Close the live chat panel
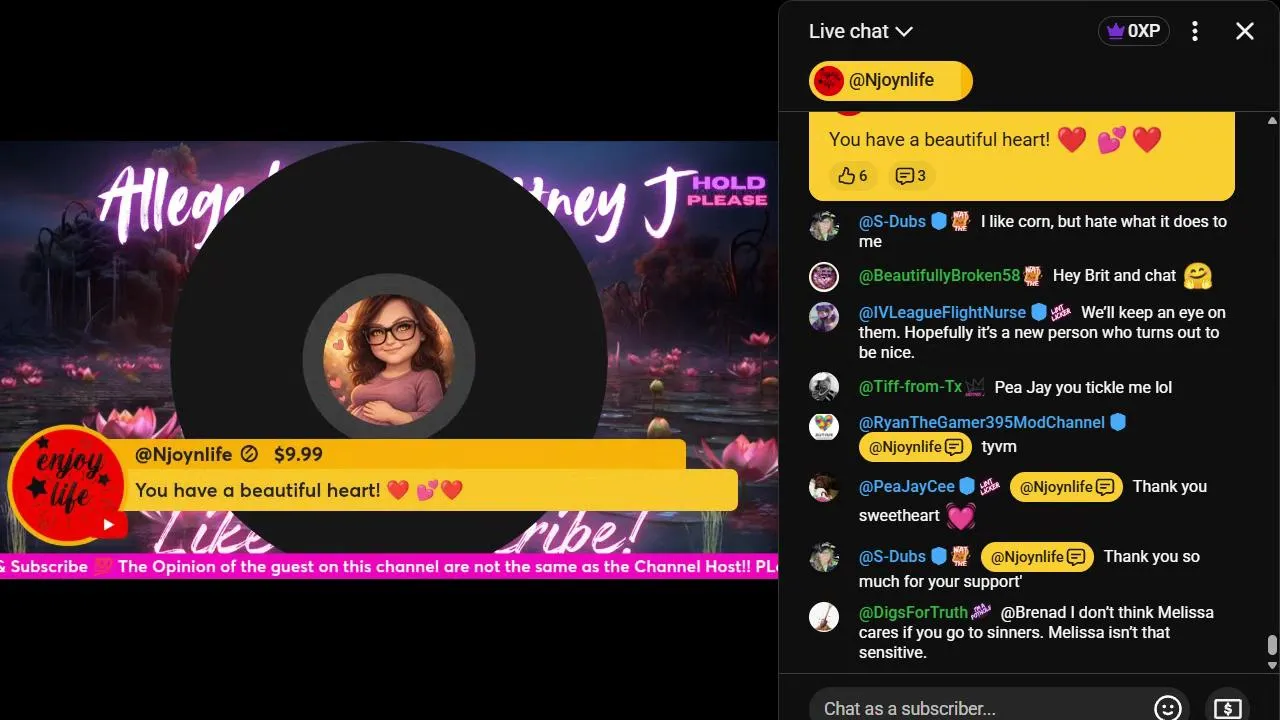 [x=1245, y=31]
